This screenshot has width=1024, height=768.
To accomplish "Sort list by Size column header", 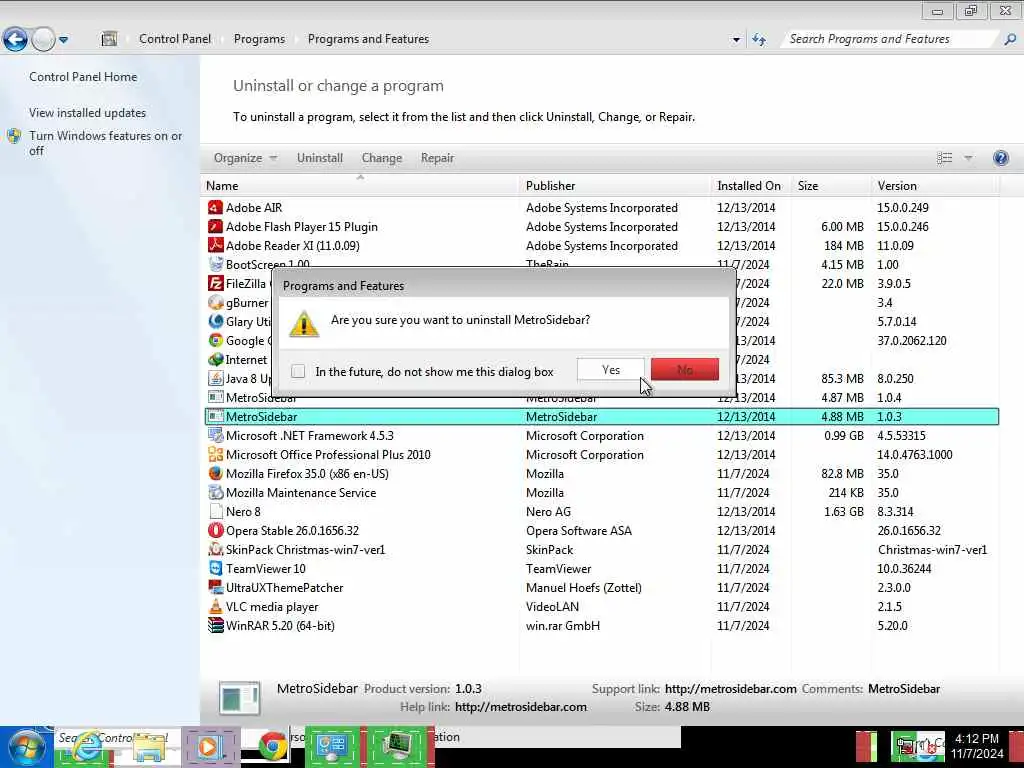I will [831, 185].
